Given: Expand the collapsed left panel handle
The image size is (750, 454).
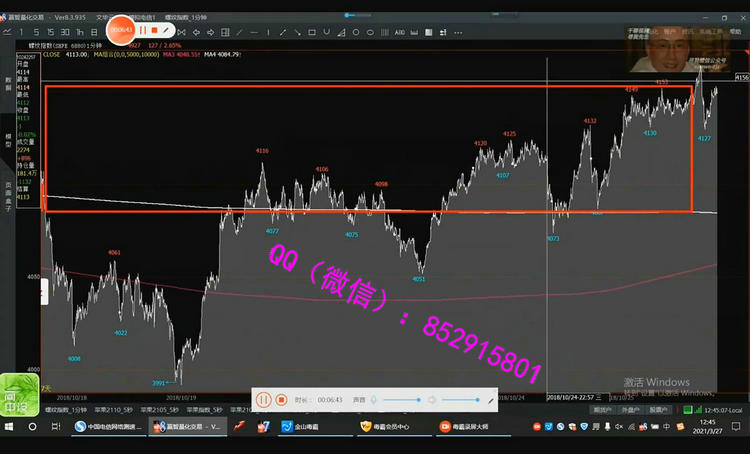Looking at the screenshot, I should click(x=43, y=291).
